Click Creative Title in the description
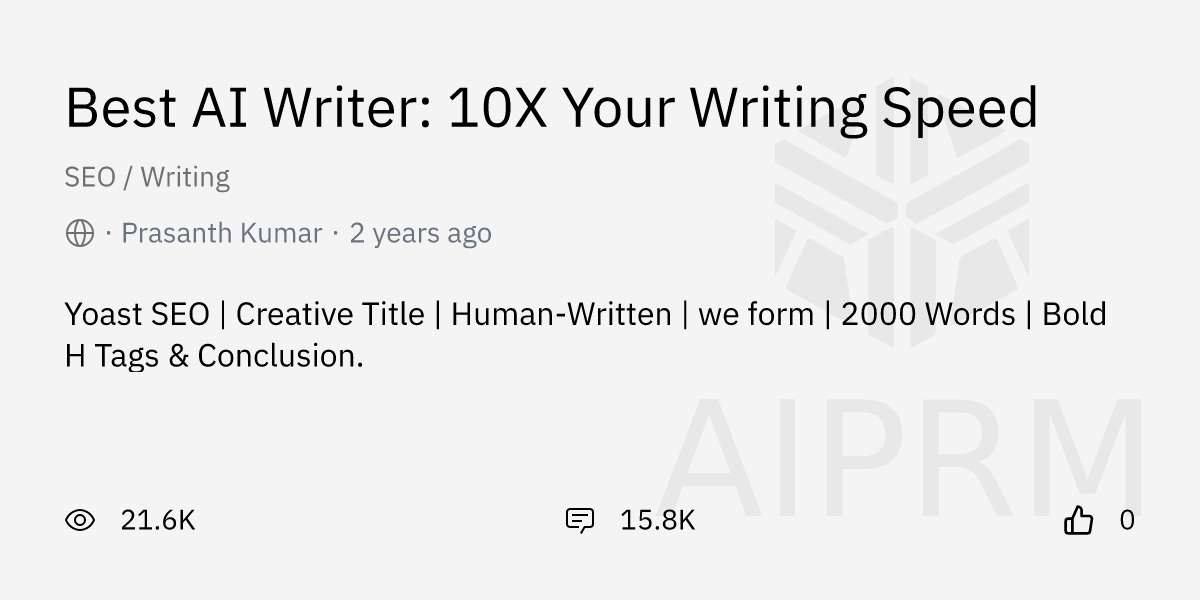Viewport: 1200px width, 600px height. click(x=330, y=314)
